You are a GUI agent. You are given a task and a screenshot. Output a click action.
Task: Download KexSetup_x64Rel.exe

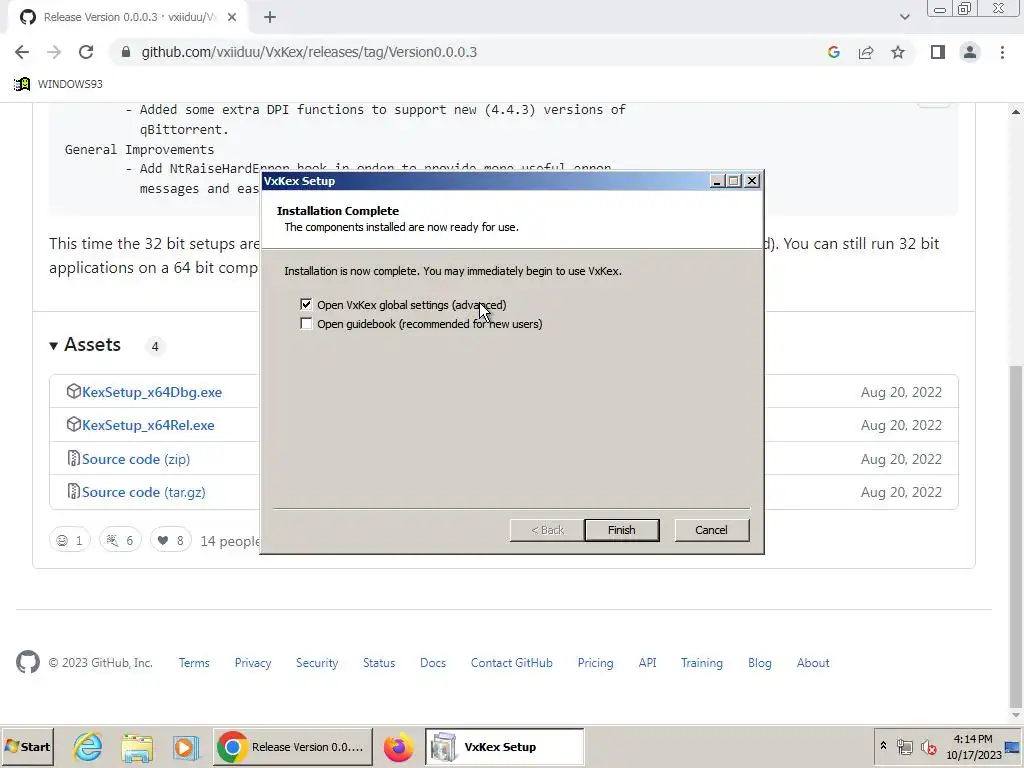(x=148, y=425)
